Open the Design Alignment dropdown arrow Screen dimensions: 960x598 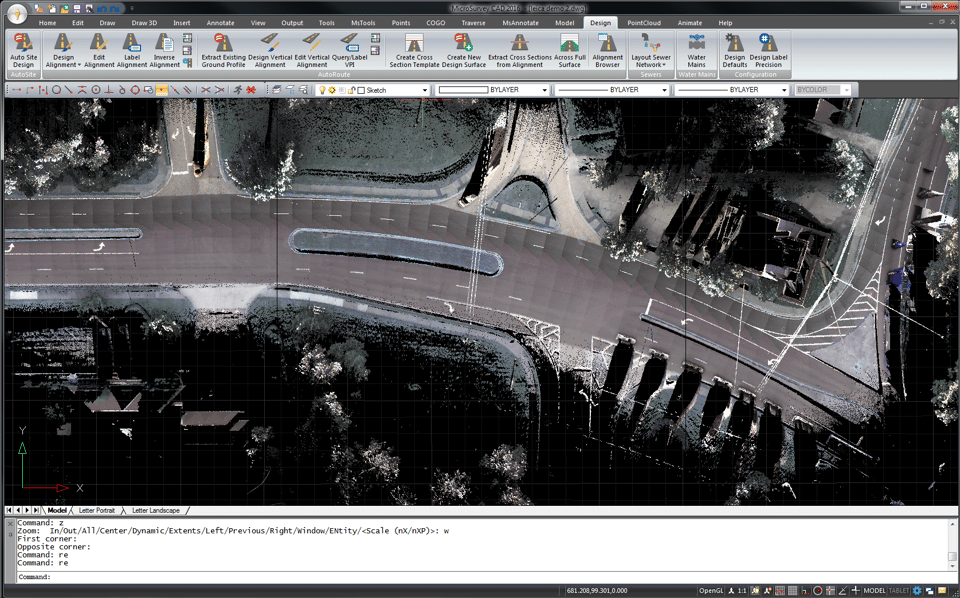tap(78, 66)
